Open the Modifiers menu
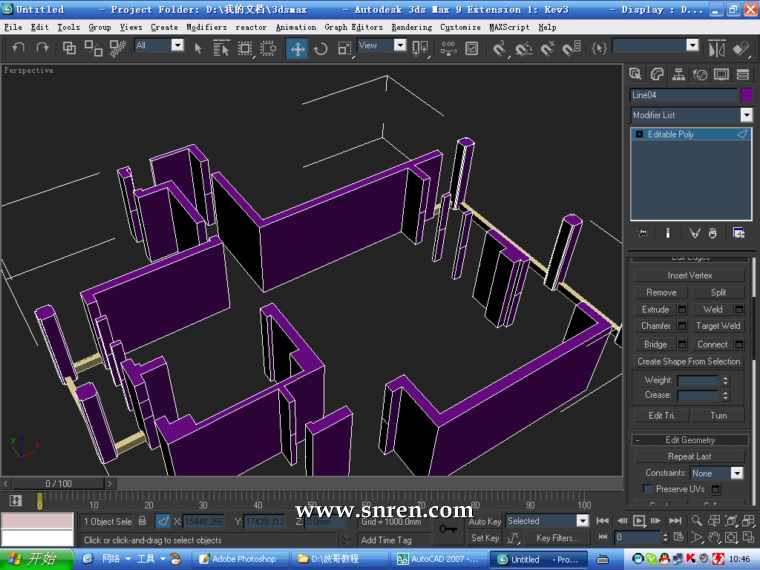This screenshot has height=570, width=760. coord(206,27)
